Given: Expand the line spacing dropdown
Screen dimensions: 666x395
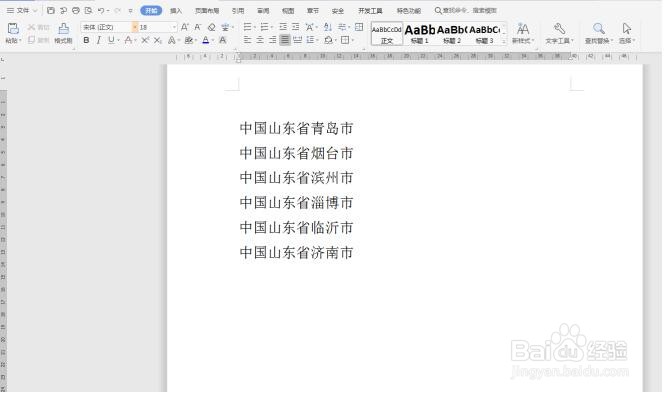Looking at the screenshot, I should click(x=318, y=40).
